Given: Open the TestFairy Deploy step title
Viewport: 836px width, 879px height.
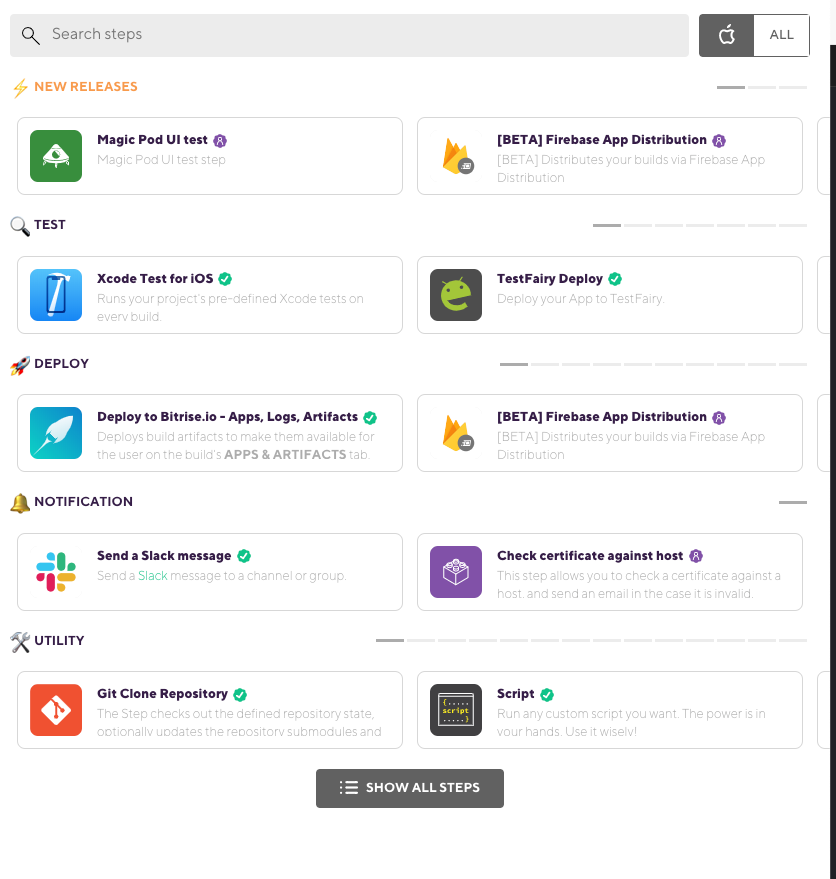Looking at the screenshot, I should click(x=549, y=279).
